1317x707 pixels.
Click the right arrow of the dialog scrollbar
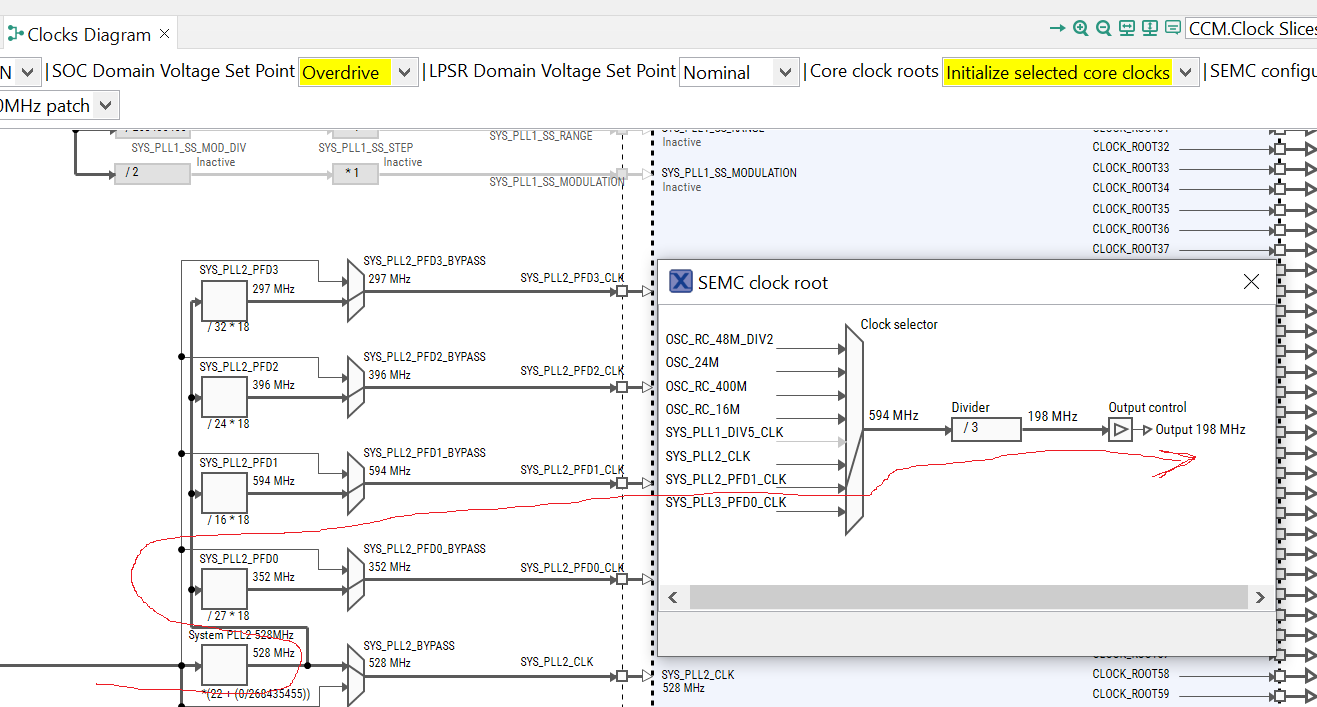point(1259,597)
